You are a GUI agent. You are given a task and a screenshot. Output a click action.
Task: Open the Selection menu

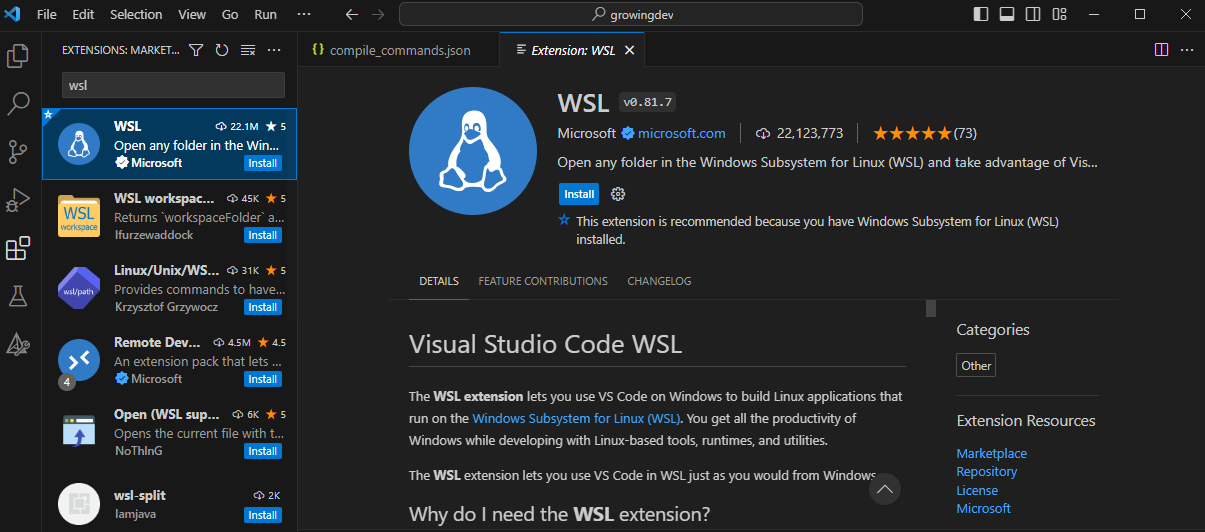136,14
